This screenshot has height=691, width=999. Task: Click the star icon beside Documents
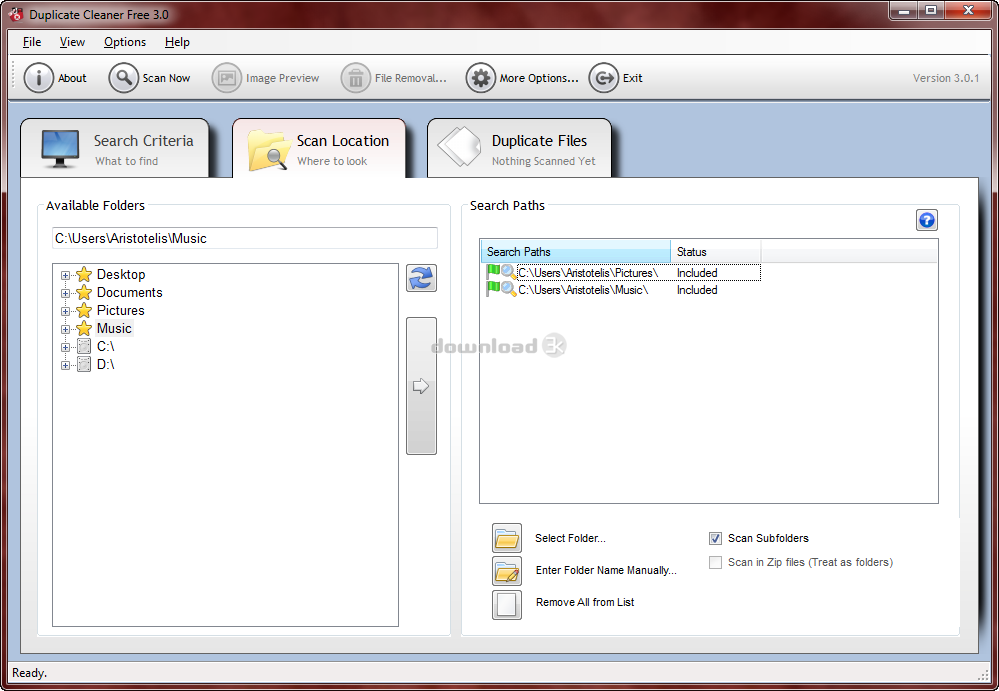point(84,292)
